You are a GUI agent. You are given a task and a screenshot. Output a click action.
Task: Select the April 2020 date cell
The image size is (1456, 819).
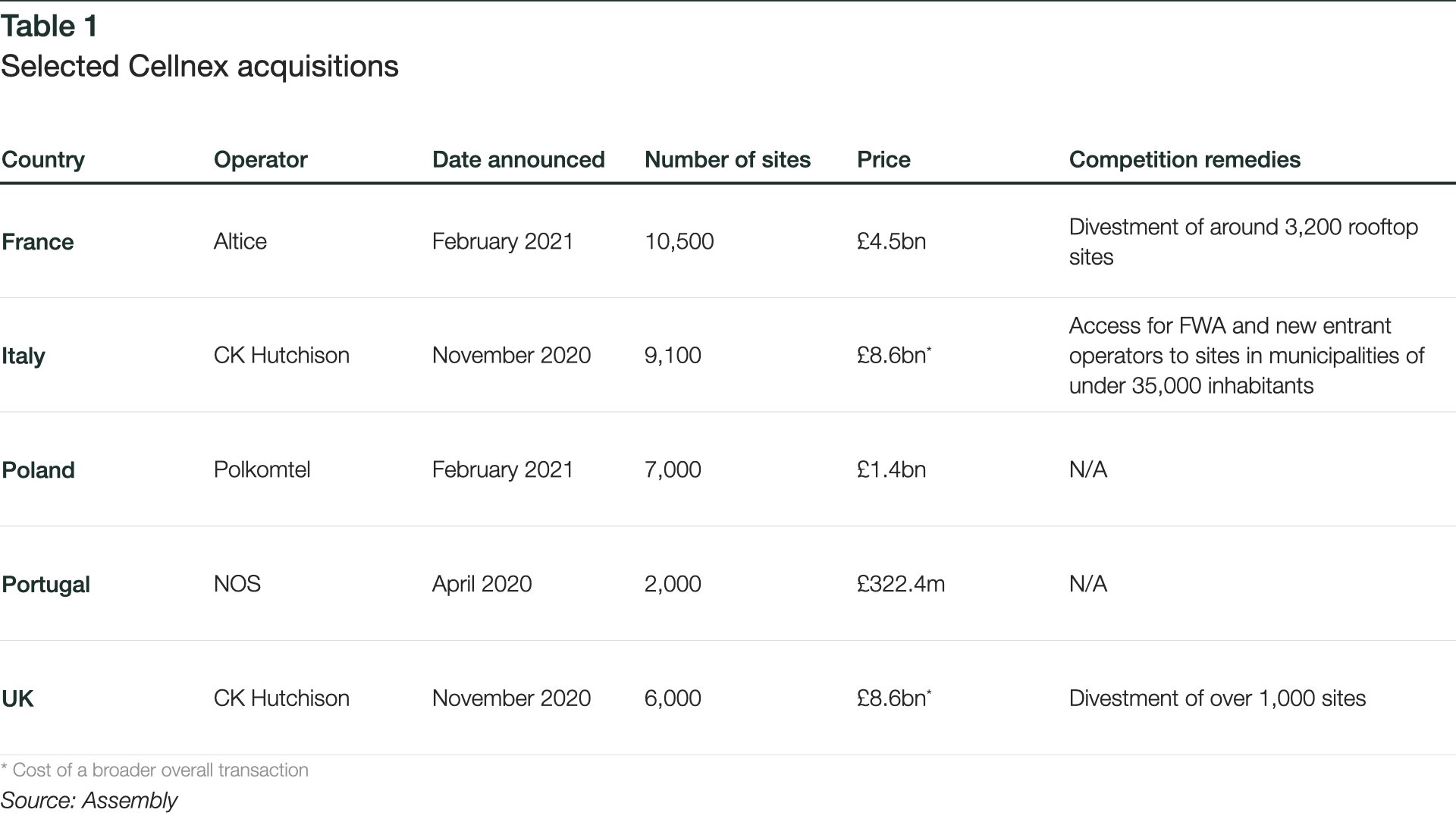click(482, 584)
